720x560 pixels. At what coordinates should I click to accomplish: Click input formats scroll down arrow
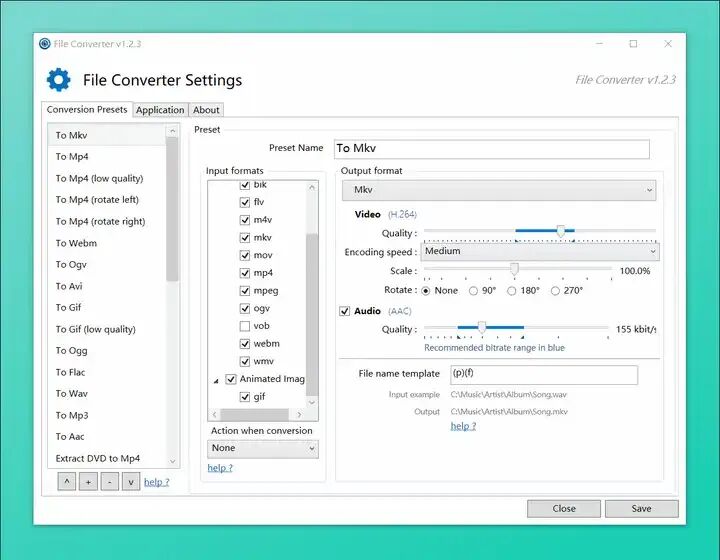[312, 403]
